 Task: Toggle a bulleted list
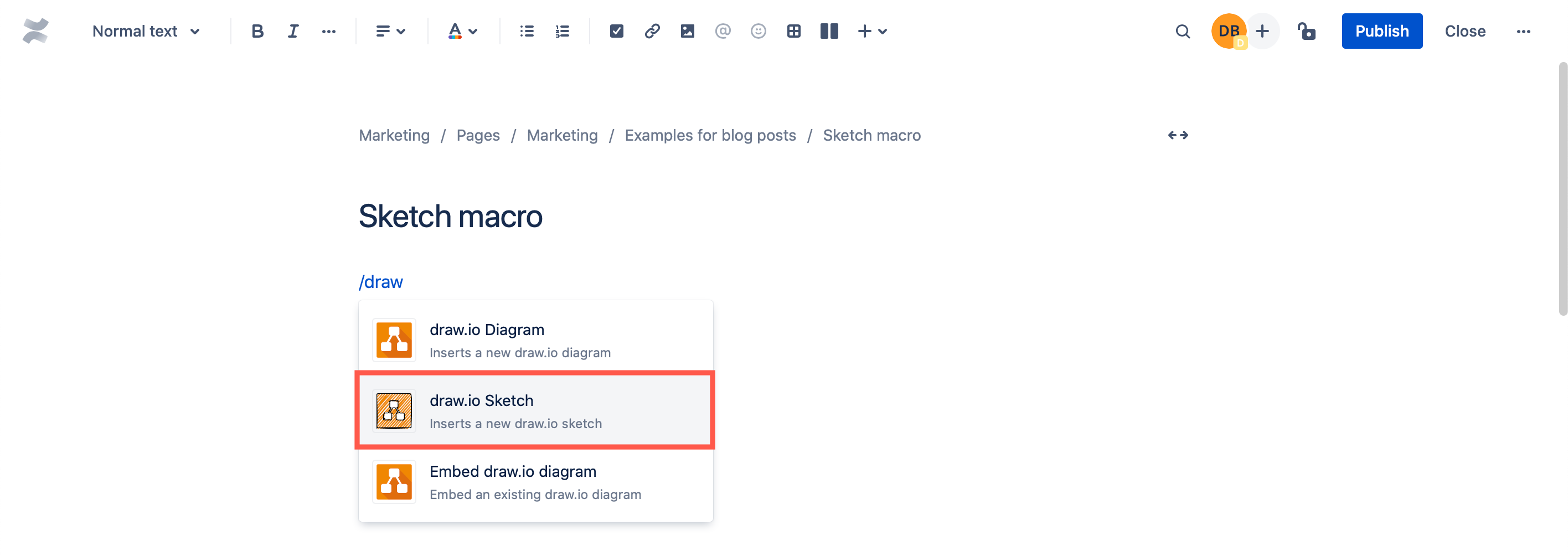point(526,31)
